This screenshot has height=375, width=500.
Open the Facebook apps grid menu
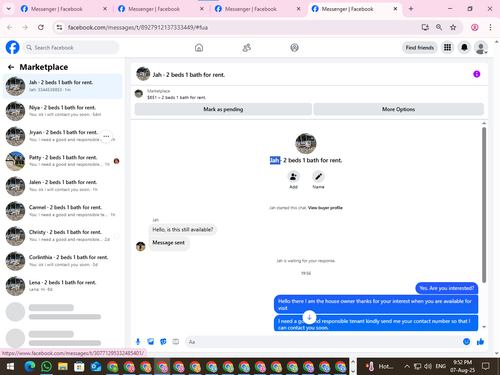pyautogui.click(x=447, y=48)
